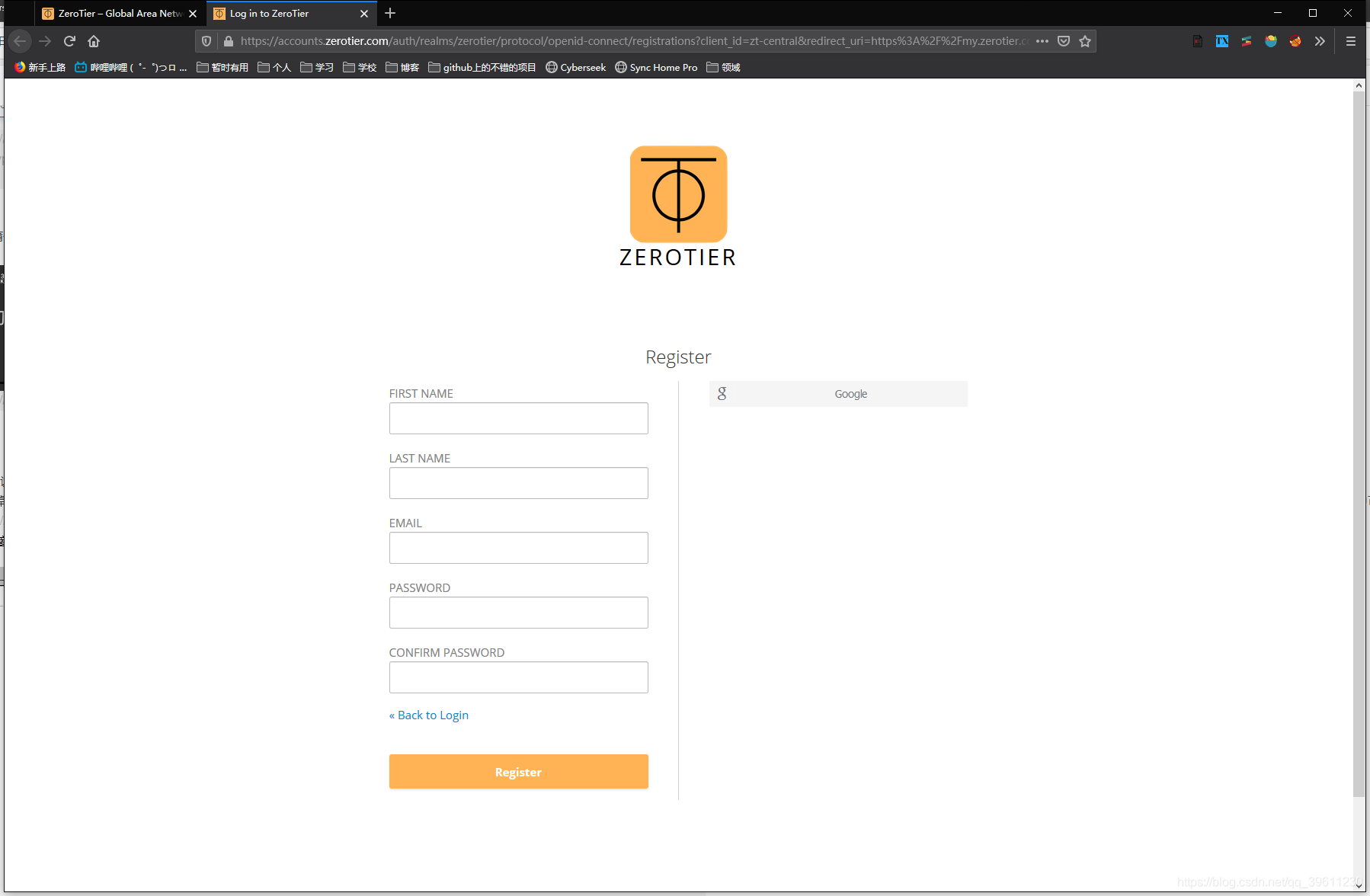Open the 学习 bookmark folder

[x=317, y=67]
